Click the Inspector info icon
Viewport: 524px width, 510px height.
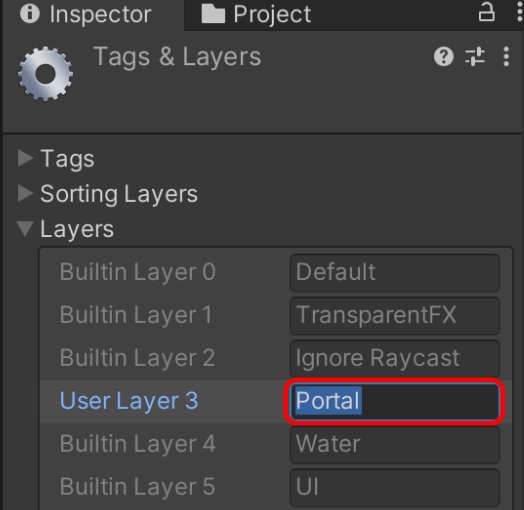30,14
